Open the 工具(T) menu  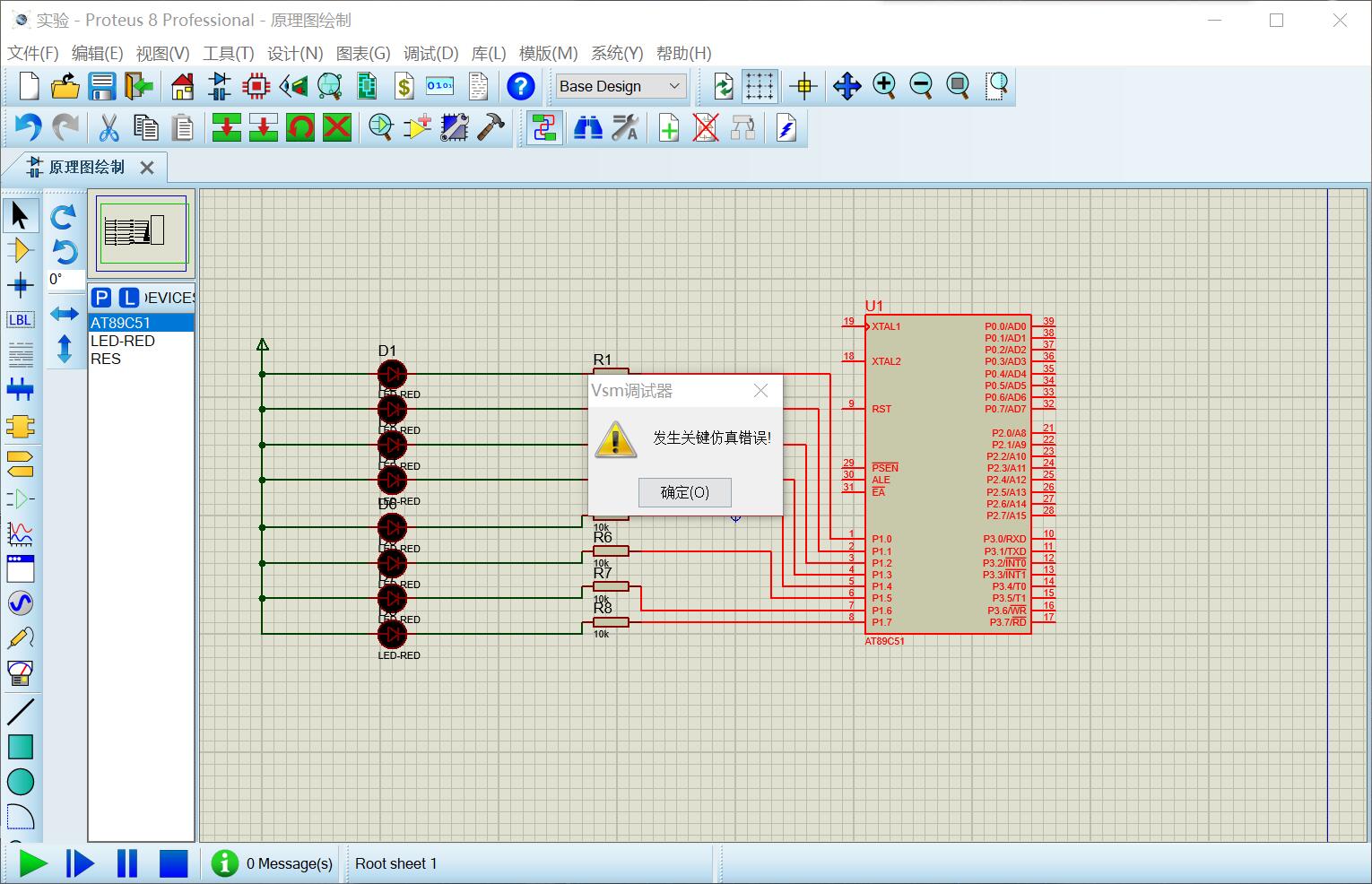228,53
